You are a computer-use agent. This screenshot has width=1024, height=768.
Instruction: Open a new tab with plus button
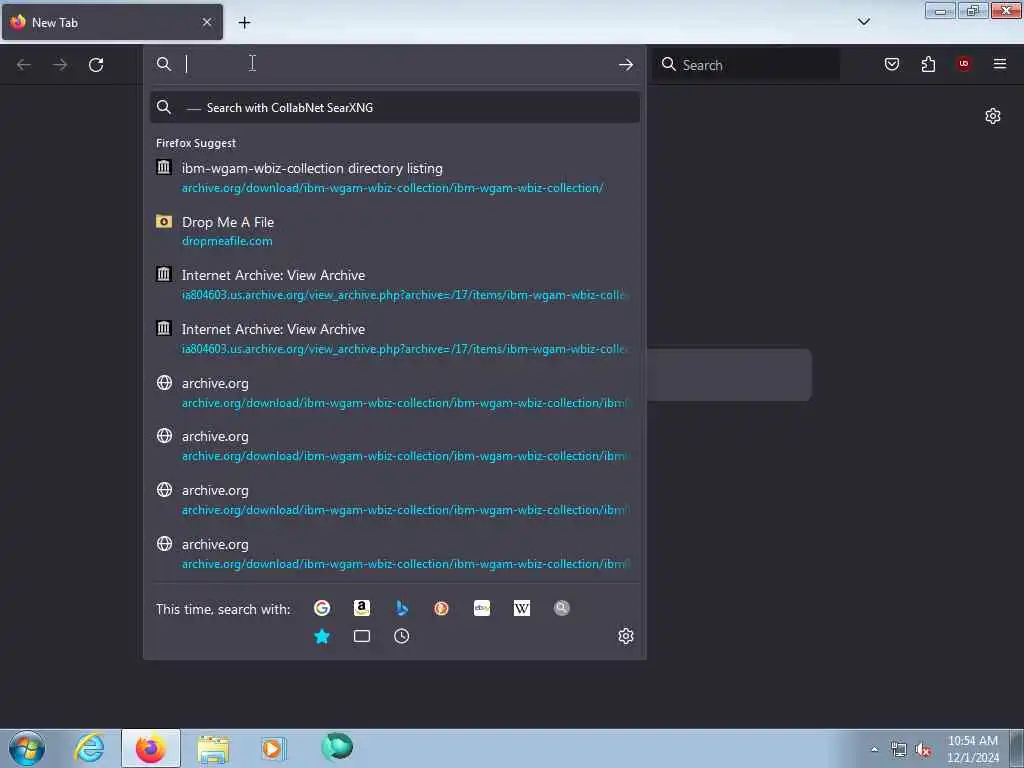(244, 23)
